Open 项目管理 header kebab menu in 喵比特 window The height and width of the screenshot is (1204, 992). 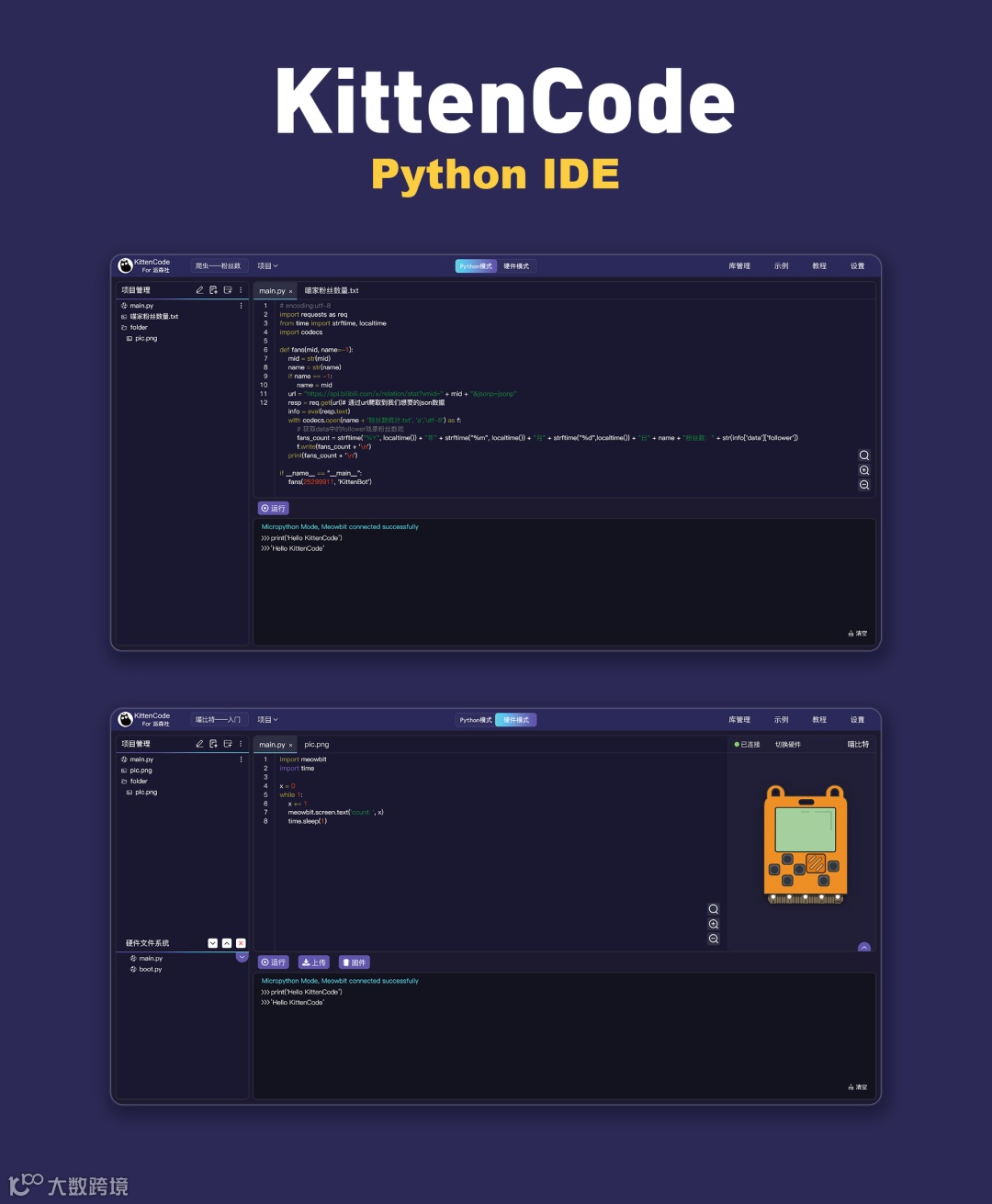coord(241,744)
